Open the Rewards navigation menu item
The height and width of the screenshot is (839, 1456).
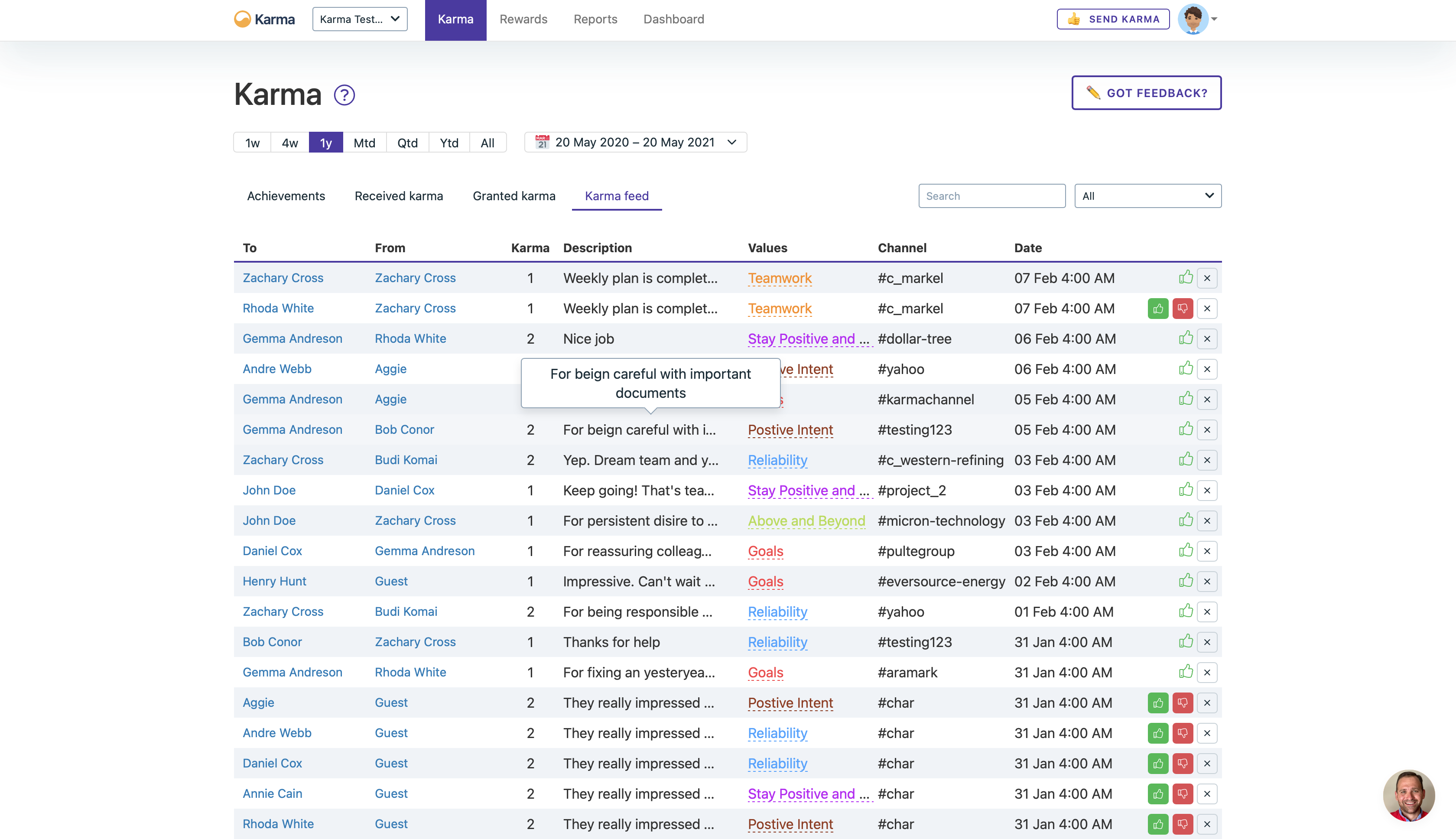tap(523, 19)
